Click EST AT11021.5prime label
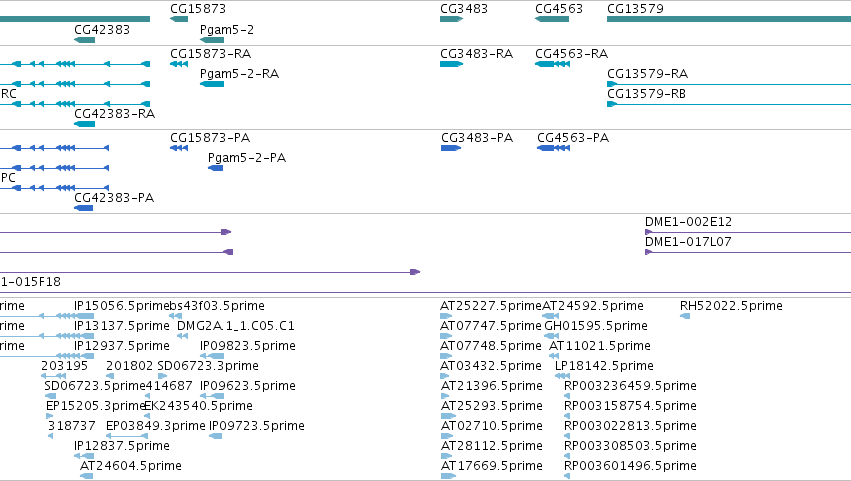 coord(600,346)
